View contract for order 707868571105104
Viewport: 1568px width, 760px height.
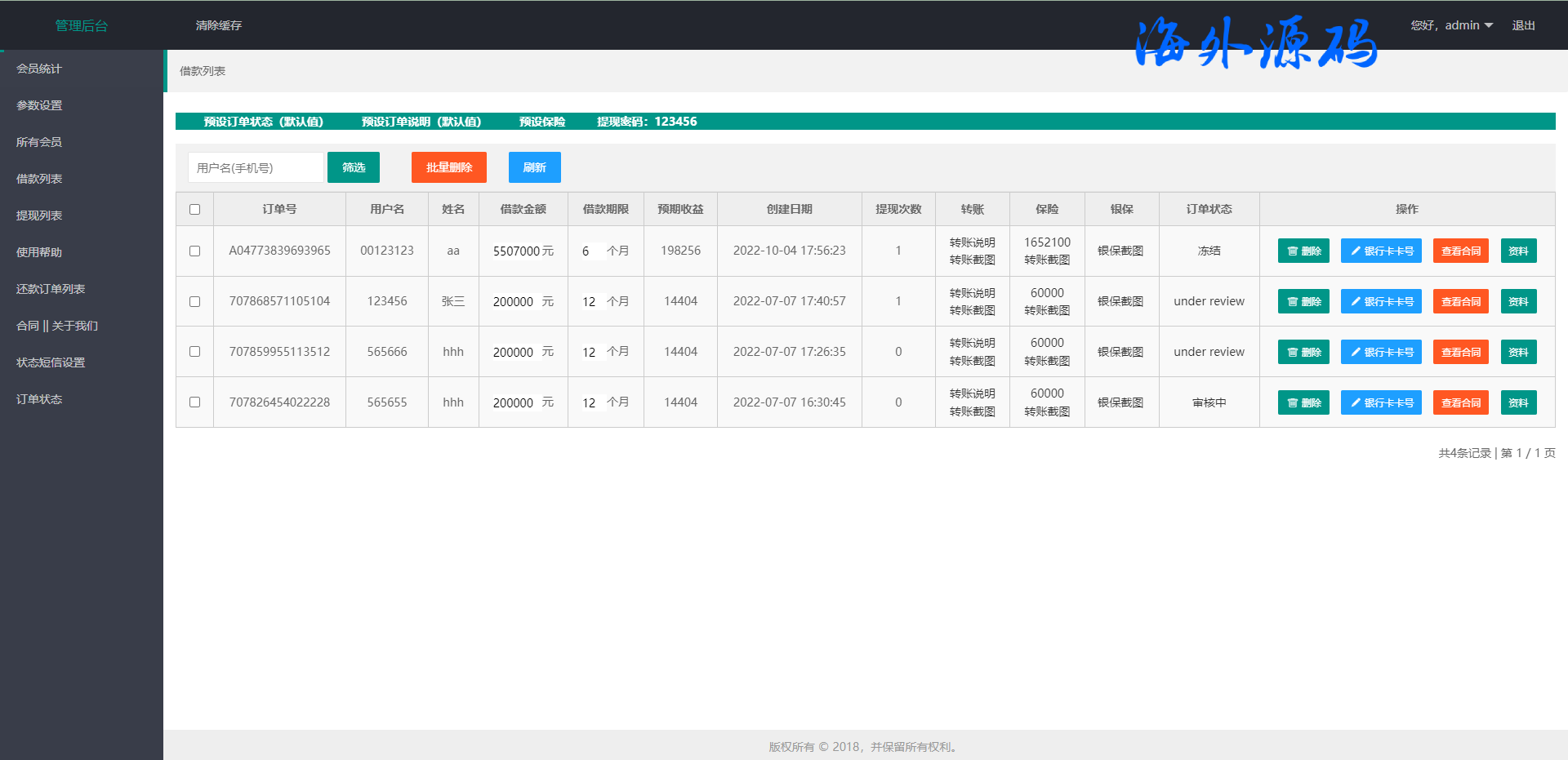click(x=1460, y=301)
